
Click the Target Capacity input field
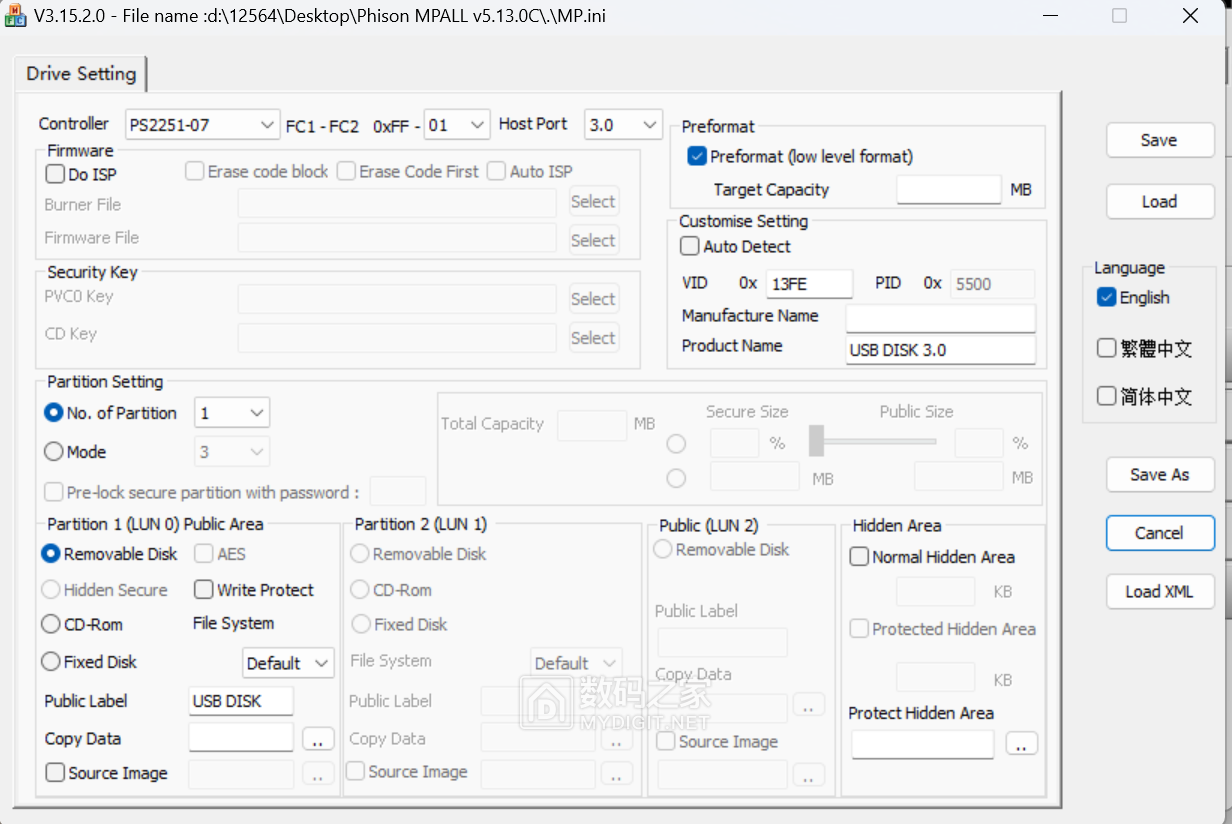click(x=949, y=189)
